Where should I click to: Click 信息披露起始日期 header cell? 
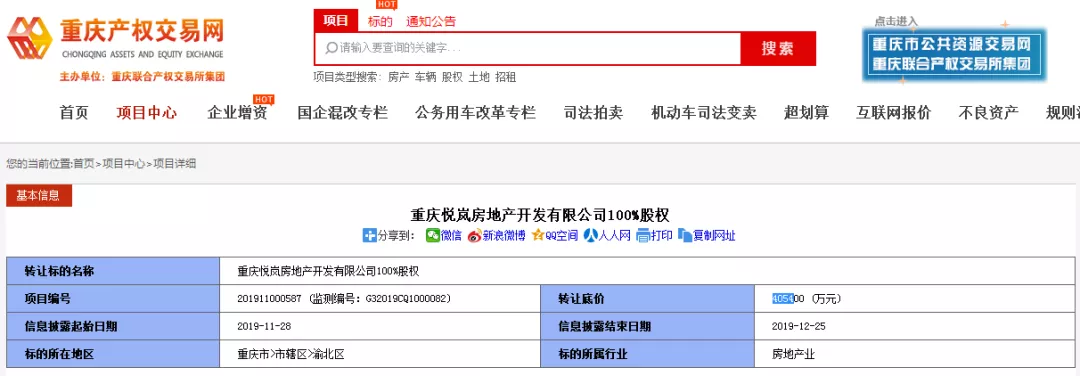tap(113, 327)
